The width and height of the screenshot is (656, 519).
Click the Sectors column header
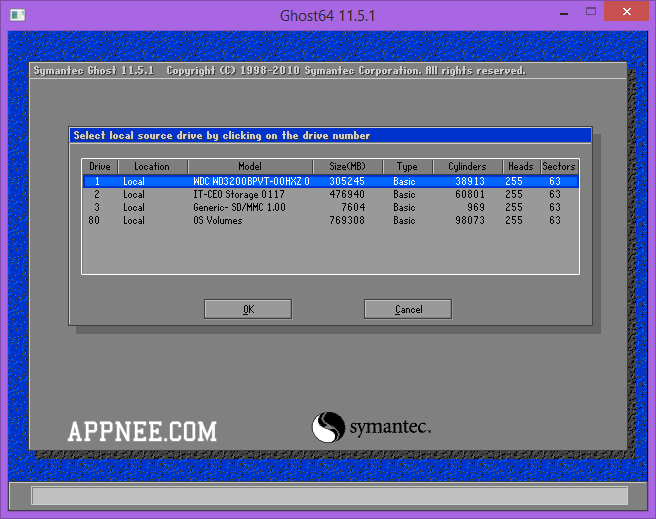[x=559, y=166]
